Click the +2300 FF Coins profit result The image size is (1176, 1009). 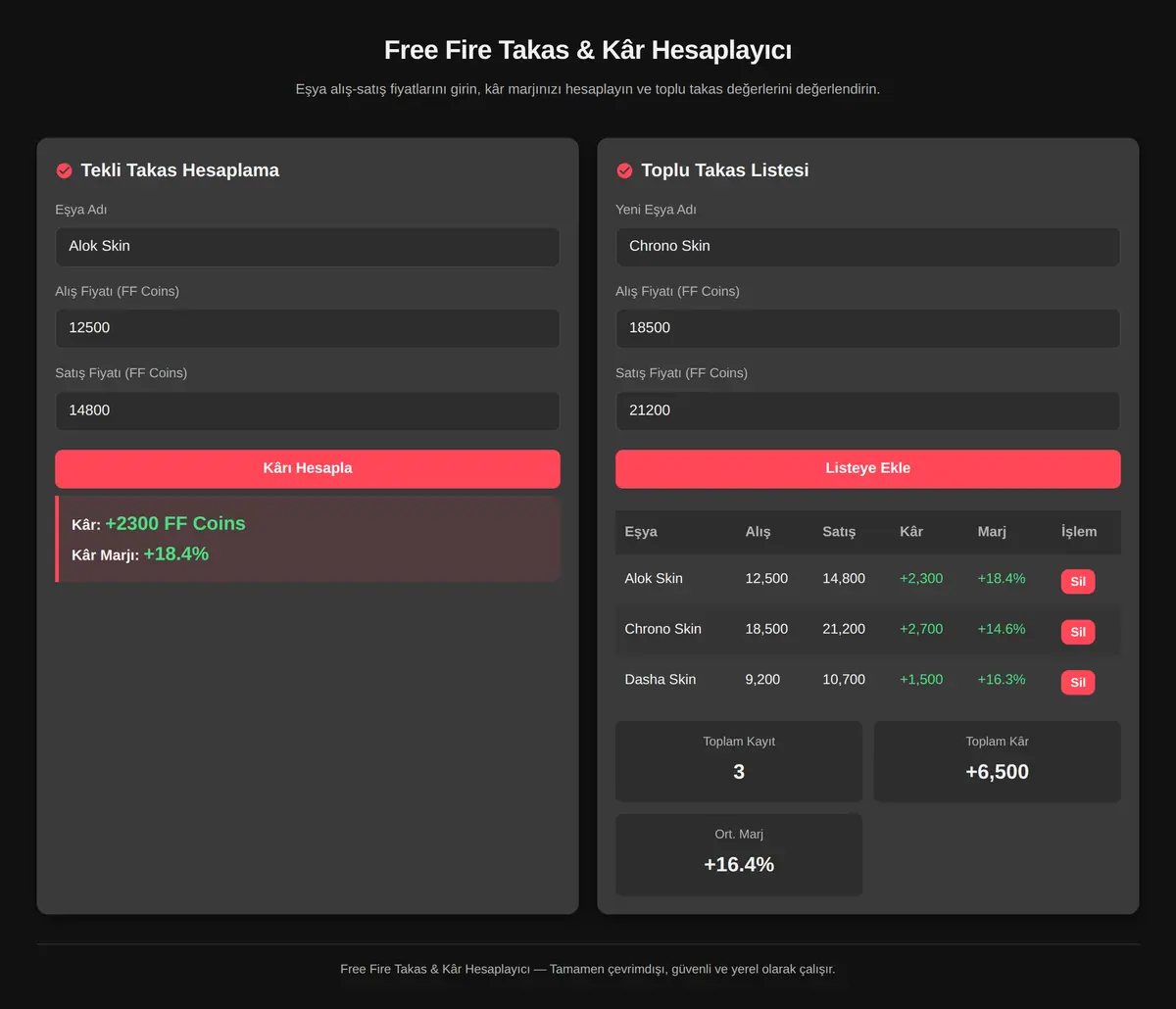(x=175, y=524)
